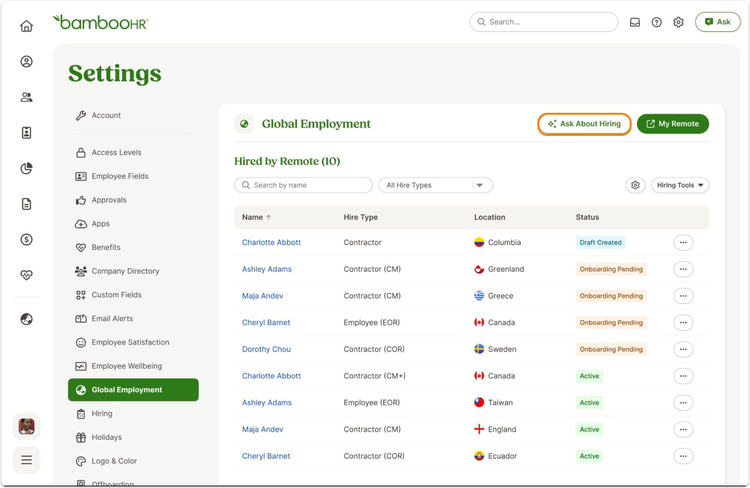Open the help question mark icon
Screen dimensions: 750x488
(x=656, y=22)
